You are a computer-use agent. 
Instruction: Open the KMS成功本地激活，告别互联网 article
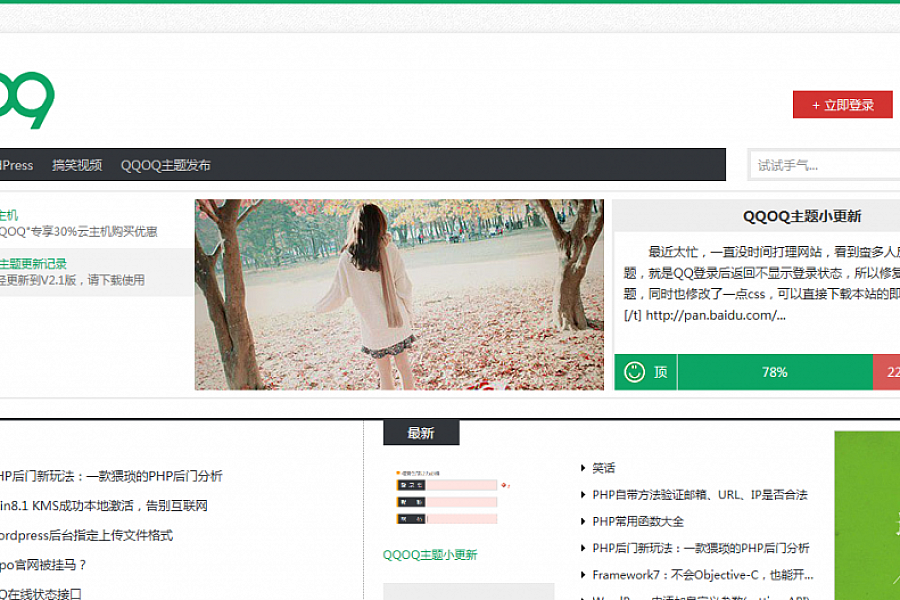pyautogui.click(x=103, y=506)
